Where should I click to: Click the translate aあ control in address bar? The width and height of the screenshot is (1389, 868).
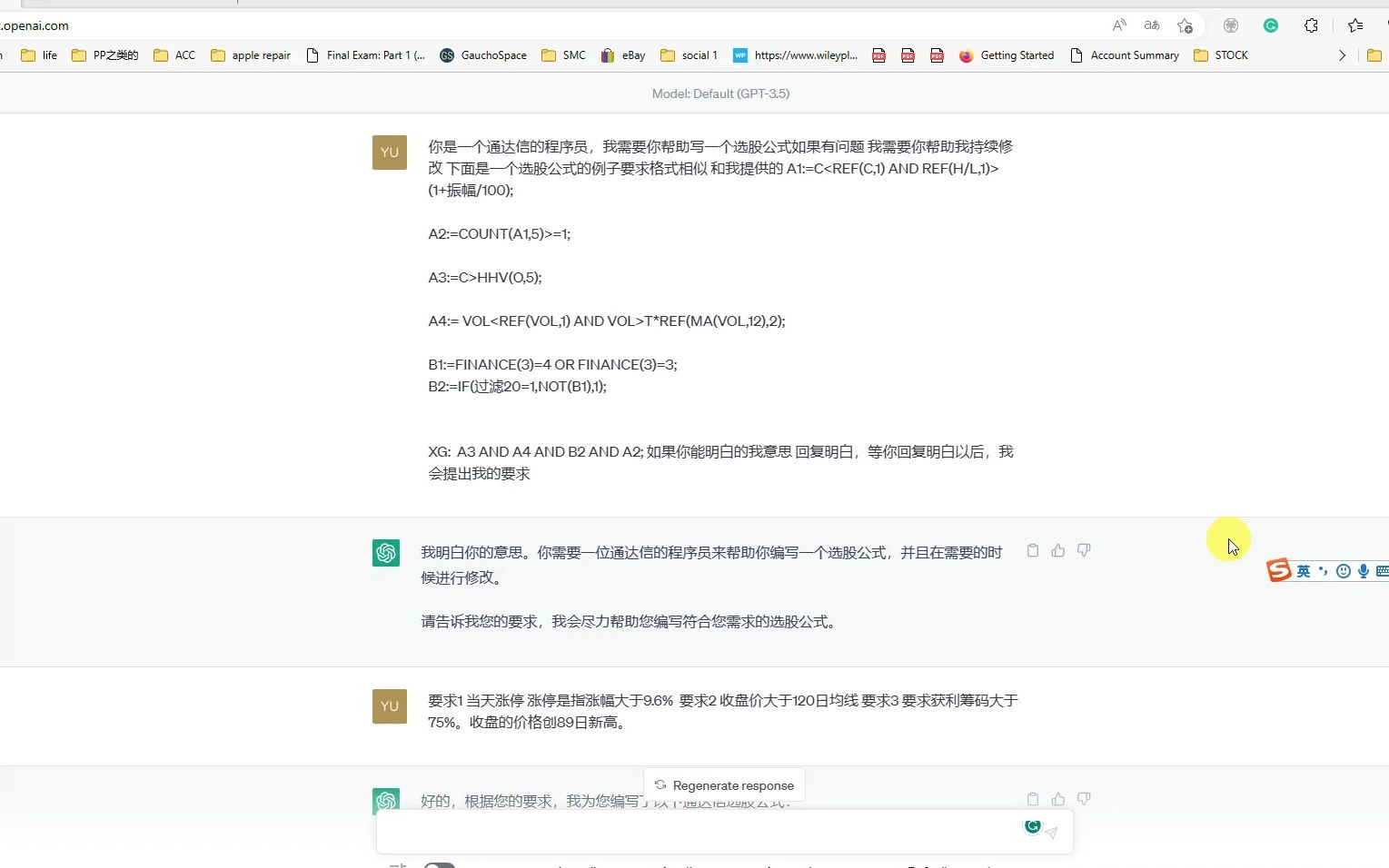[x=1150, y=25]
